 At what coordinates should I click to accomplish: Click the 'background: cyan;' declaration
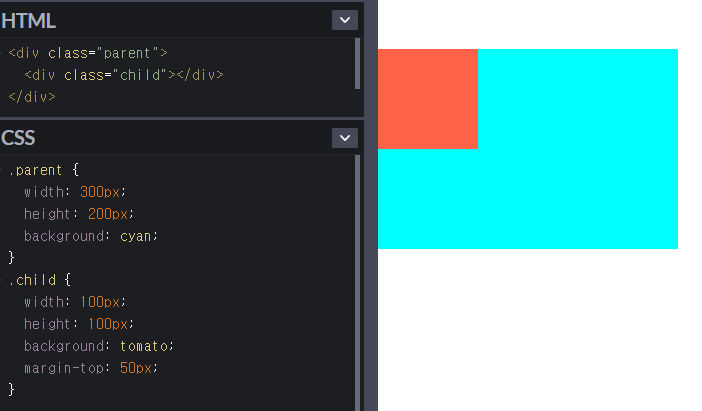91,236
